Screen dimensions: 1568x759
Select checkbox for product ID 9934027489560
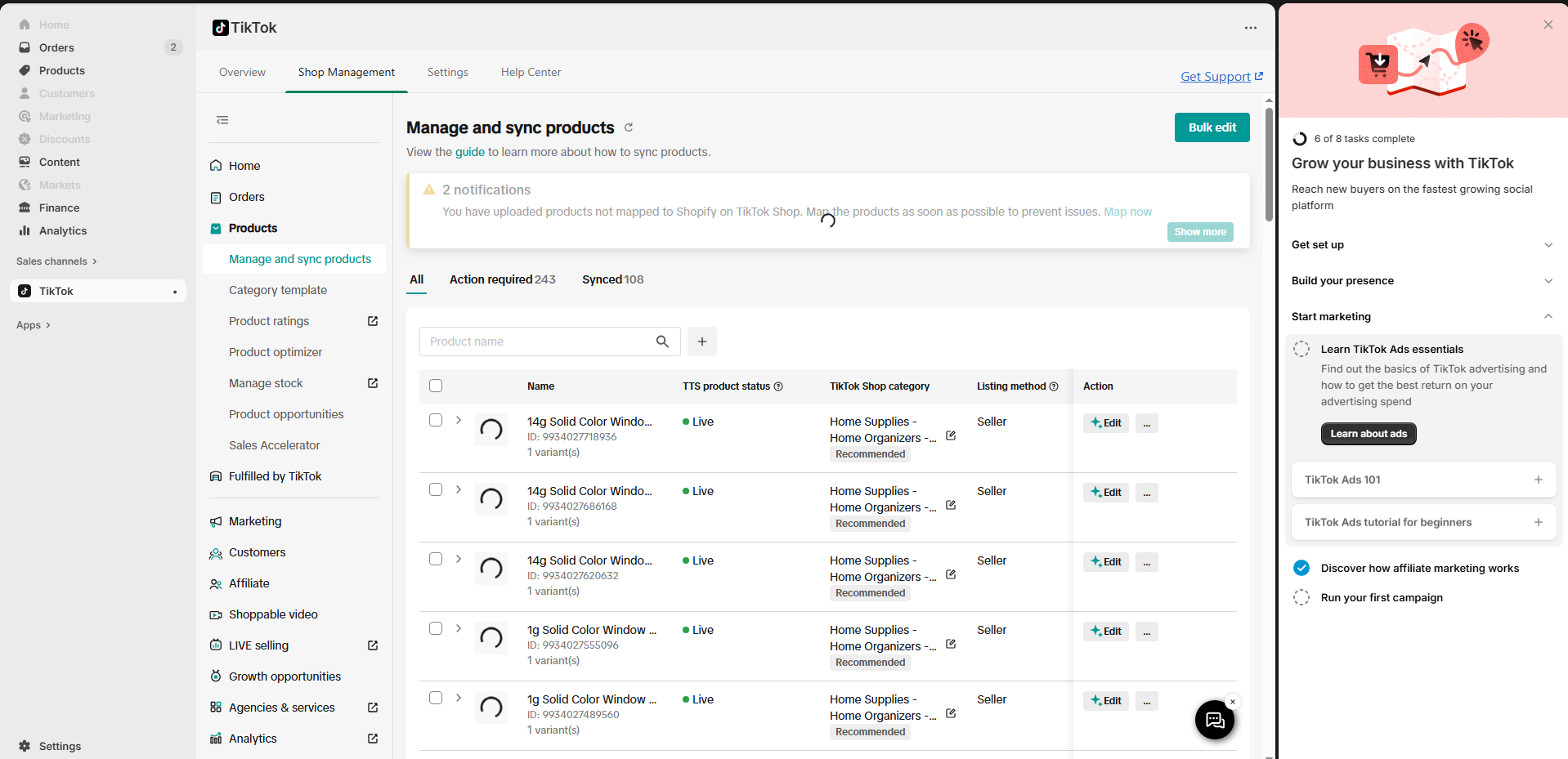tap(436, 698)
